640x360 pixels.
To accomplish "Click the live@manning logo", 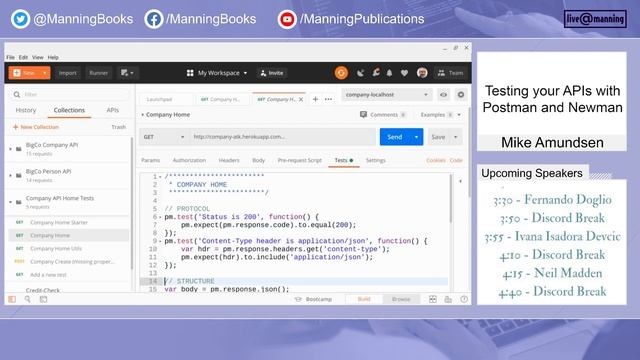I will [x=595, y=19].
